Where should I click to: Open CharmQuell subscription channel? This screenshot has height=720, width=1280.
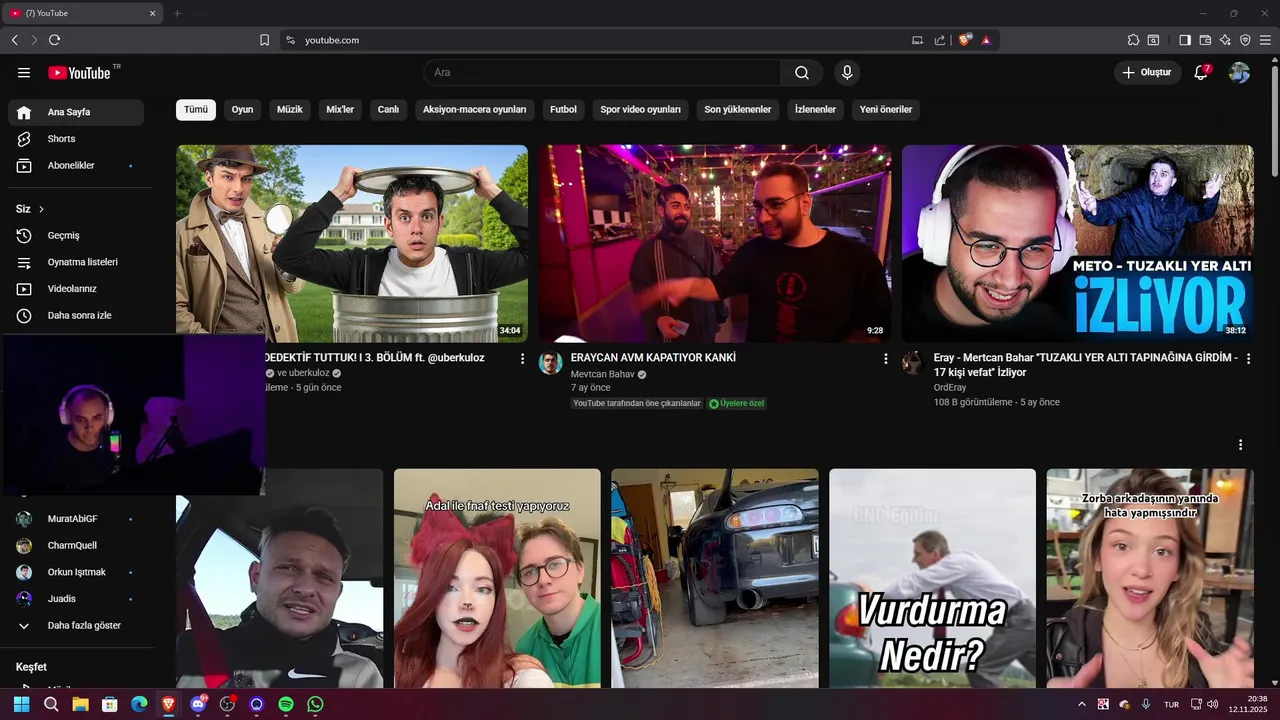76,546
